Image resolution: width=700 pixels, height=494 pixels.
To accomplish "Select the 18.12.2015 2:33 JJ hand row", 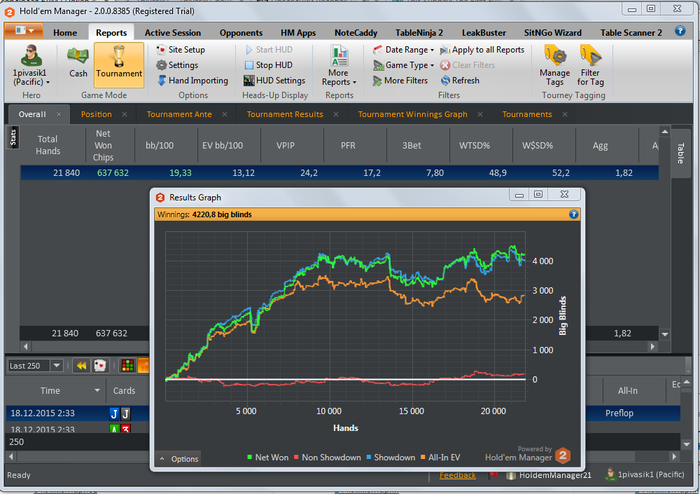I will pyautogui.click(x=78, y=413).
